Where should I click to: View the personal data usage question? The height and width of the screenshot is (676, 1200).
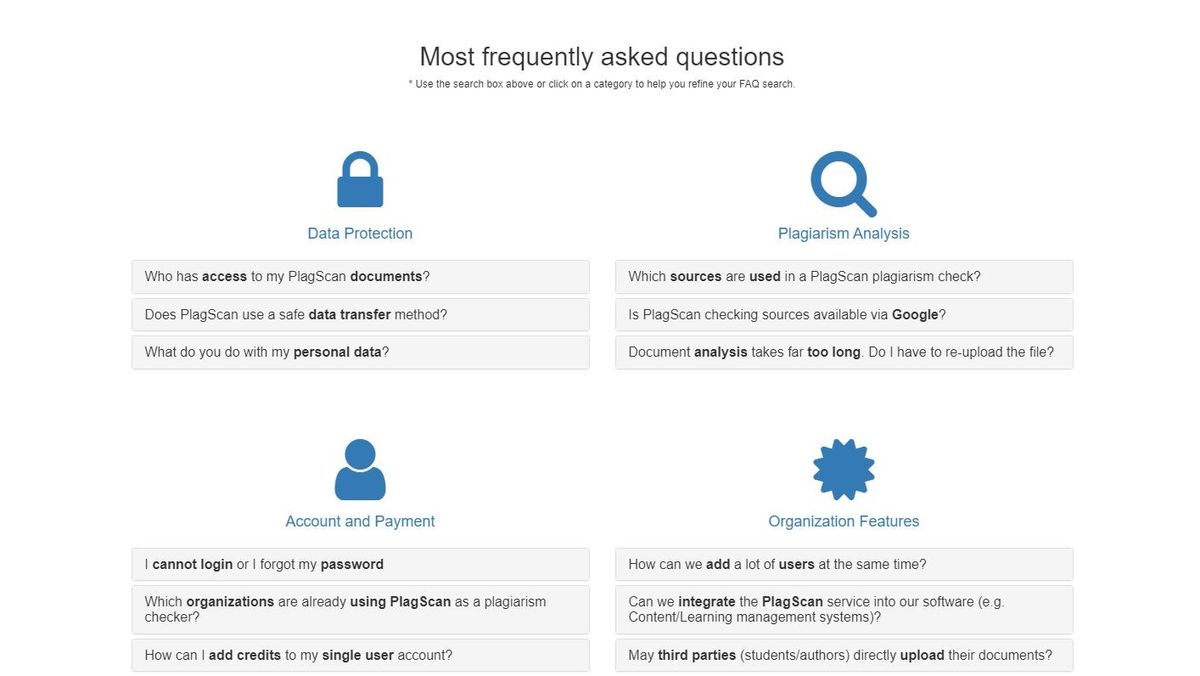(360, 352)
